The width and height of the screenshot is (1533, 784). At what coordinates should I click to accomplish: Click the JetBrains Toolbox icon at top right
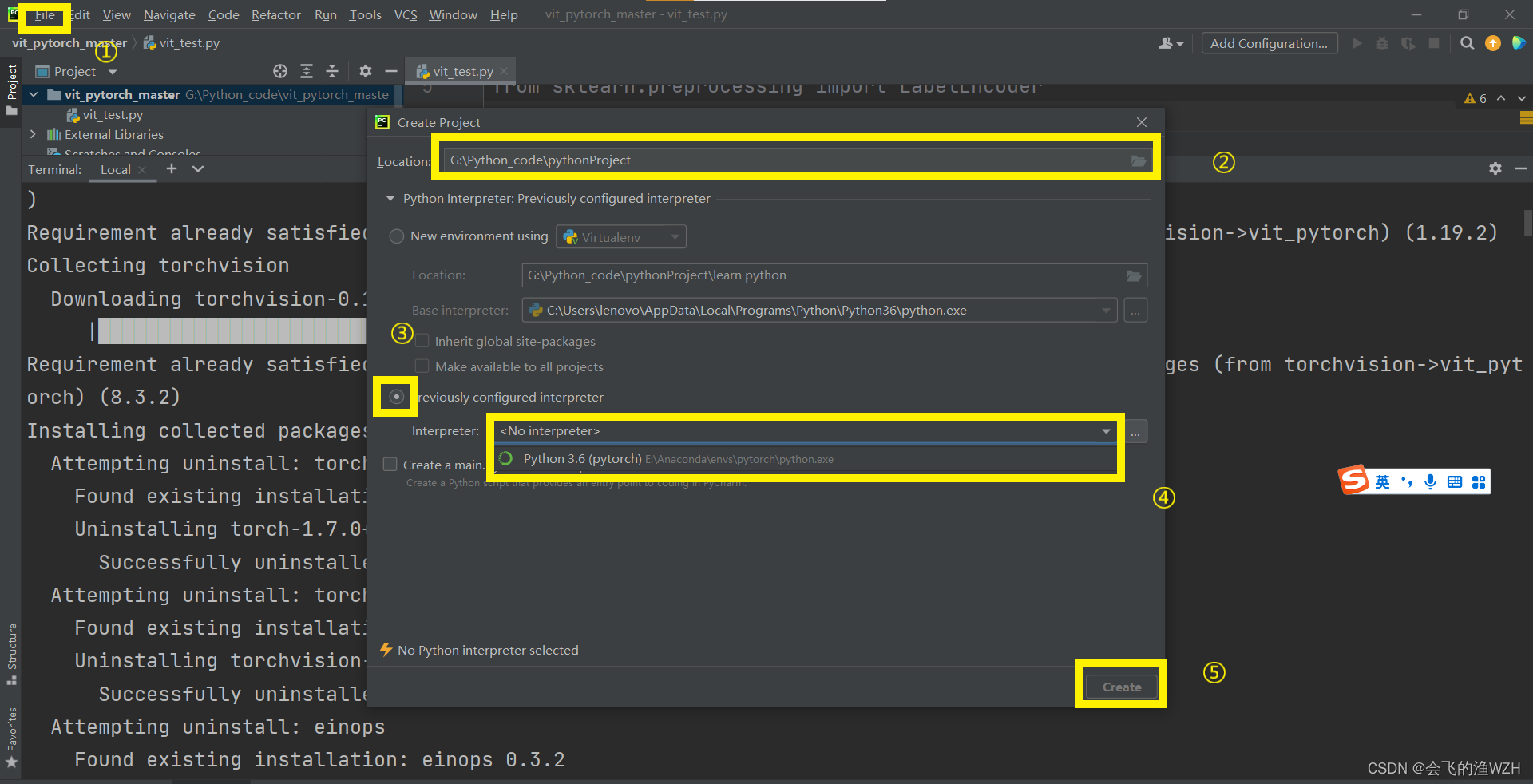coord(1519,44)
